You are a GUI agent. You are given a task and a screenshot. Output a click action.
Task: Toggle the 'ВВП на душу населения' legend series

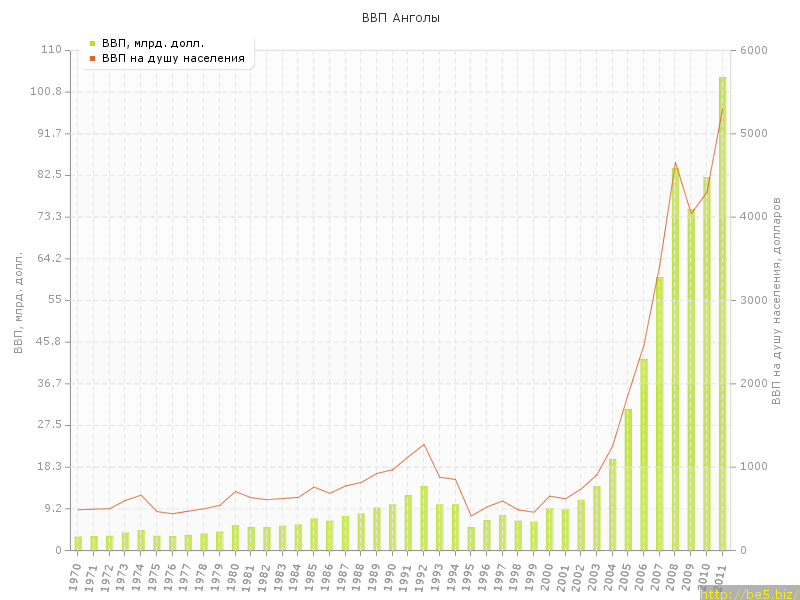[174, 58]
